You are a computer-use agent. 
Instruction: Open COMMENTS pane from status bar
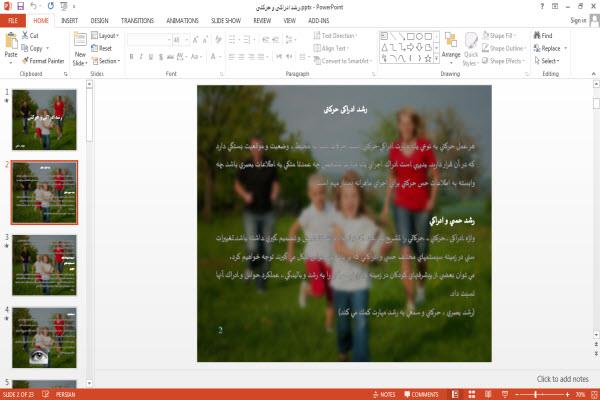tap(421, 394)
